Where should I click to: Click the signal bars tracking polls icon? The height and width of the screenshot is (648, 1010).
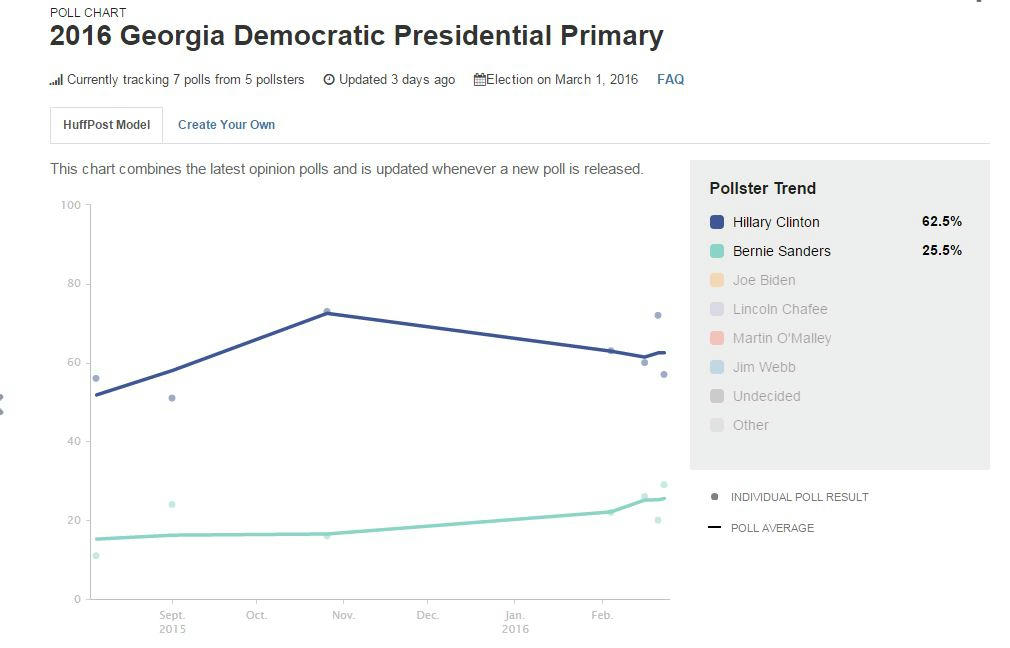[57, 80]
